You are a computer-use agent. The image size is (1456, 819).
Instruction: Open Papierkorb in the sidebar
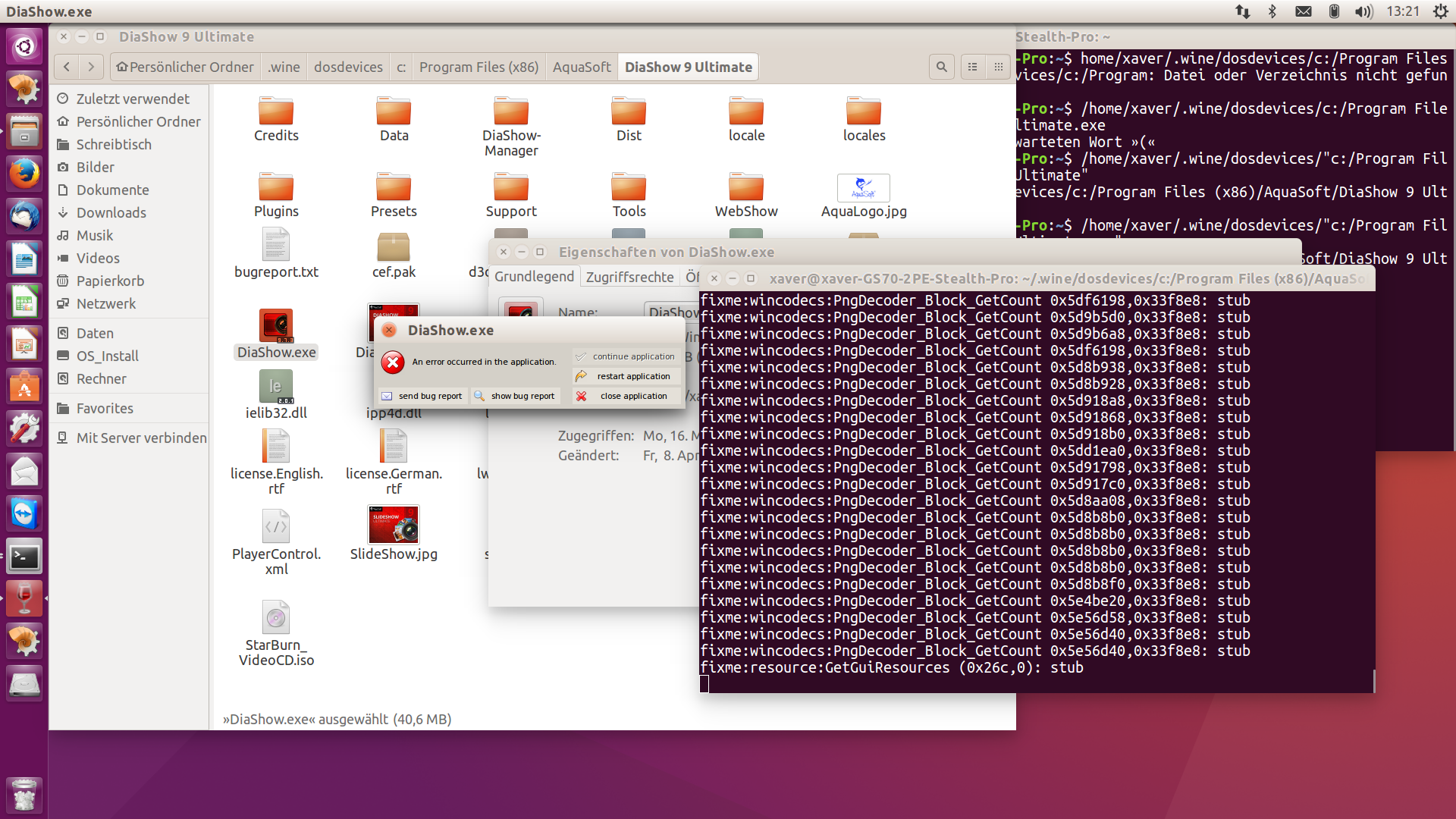point(110,281)
